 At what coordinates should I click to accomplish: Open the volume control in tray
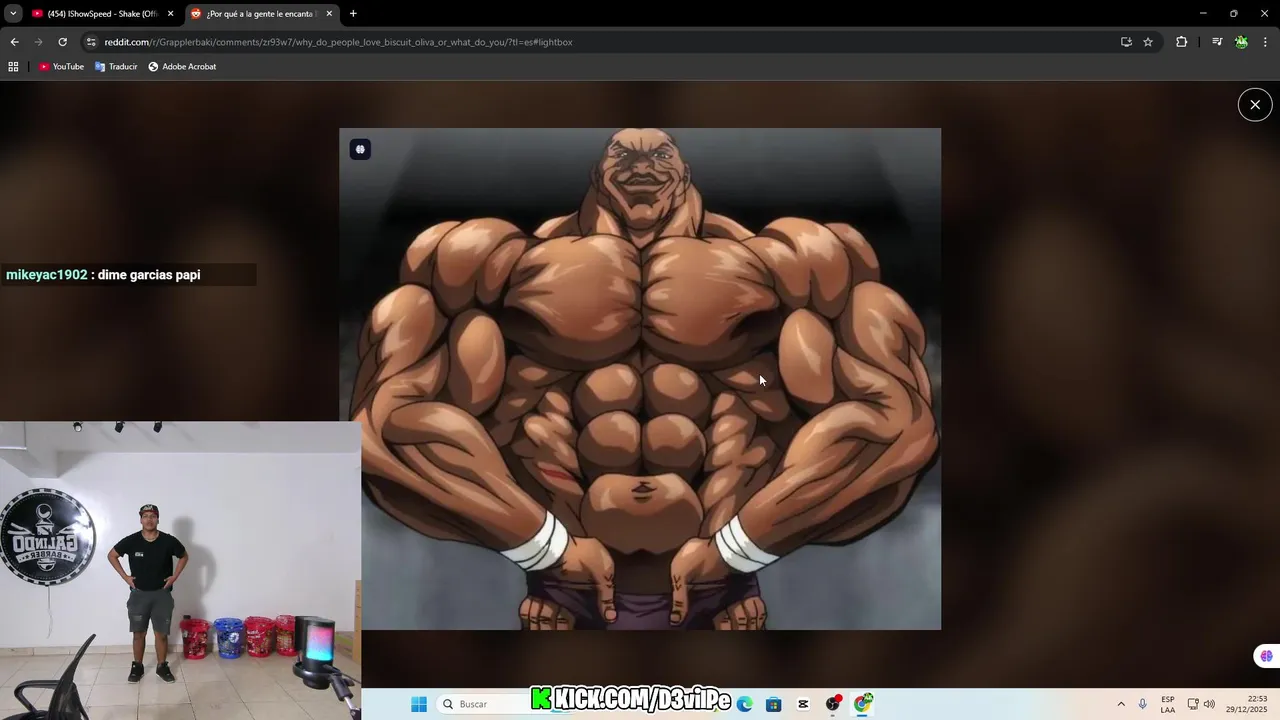point(1209,704)
